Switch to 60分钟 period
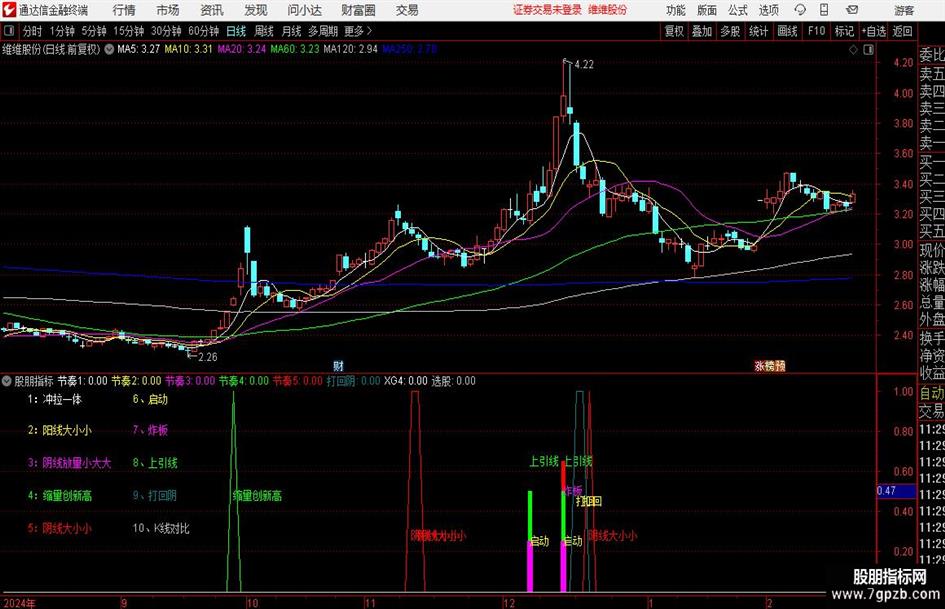The width and height of the screenshot is (945, 609). [x=204, y=31]
